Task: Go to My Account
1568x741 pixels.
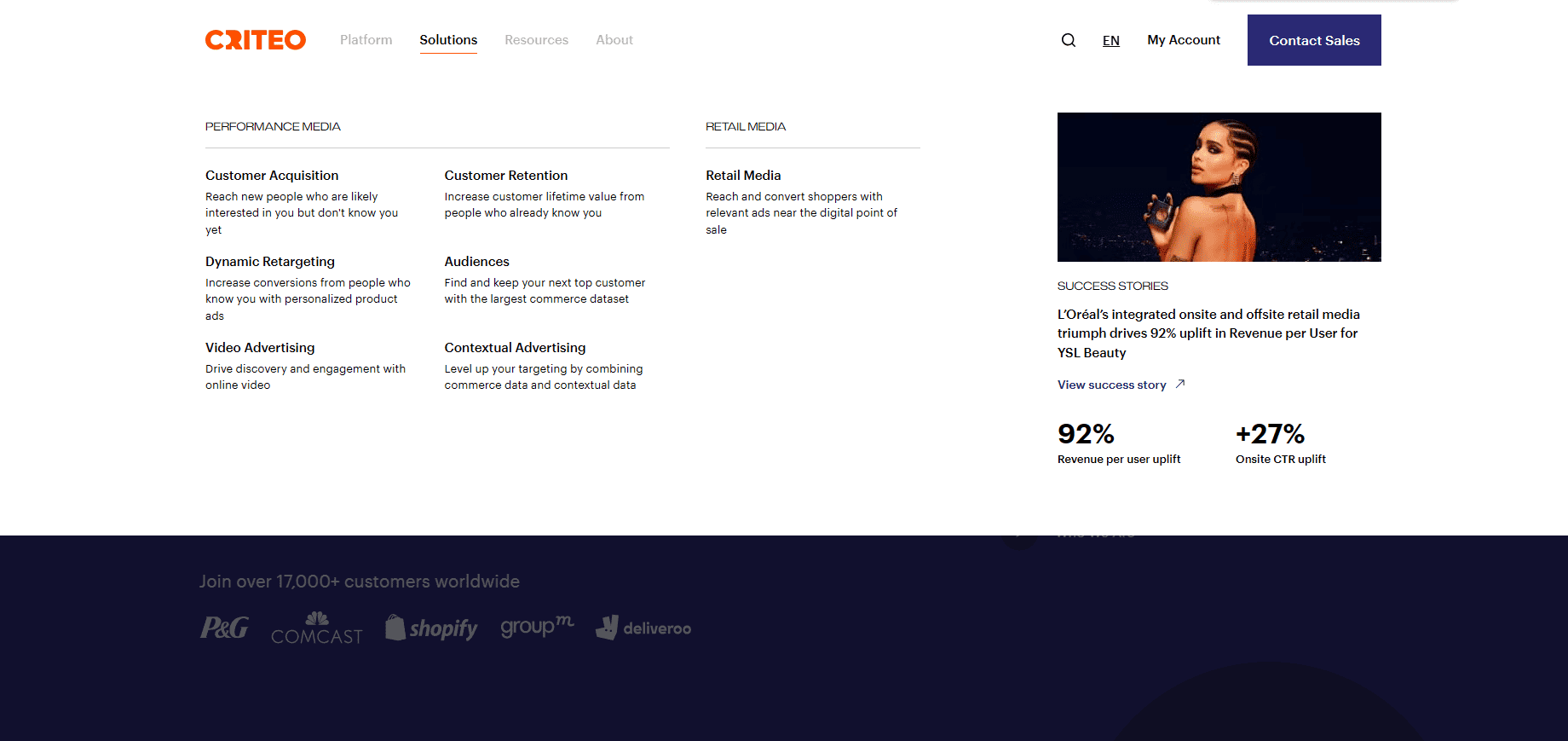Action: point(1183,40)
